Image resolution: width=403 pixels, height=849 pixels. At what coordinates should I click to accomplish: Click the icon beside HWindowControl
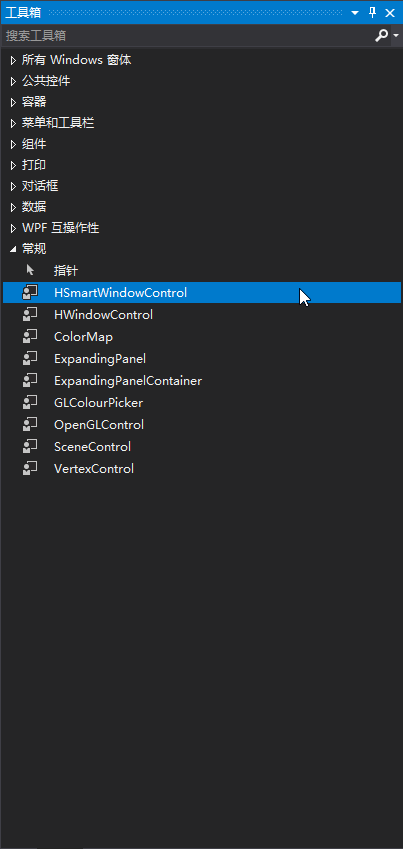(x=30, y=314)
